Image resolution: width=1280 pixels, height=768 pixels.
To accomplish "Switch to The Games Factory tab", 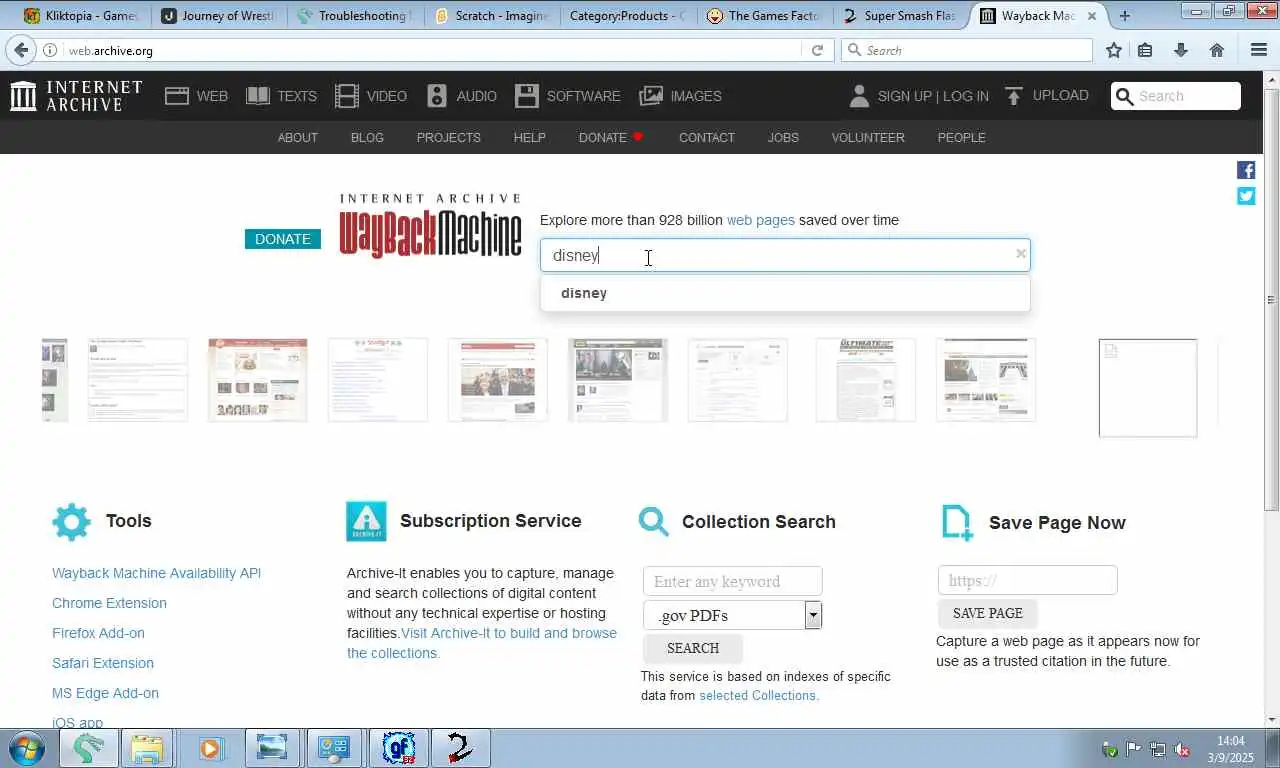I will point(764,16).
